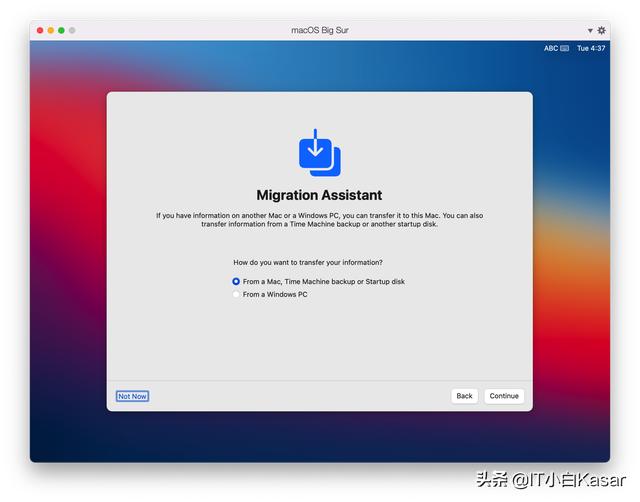Maximize the VM window with green button
This screenshot has width=640, height=502.
[x=61, y=30]
